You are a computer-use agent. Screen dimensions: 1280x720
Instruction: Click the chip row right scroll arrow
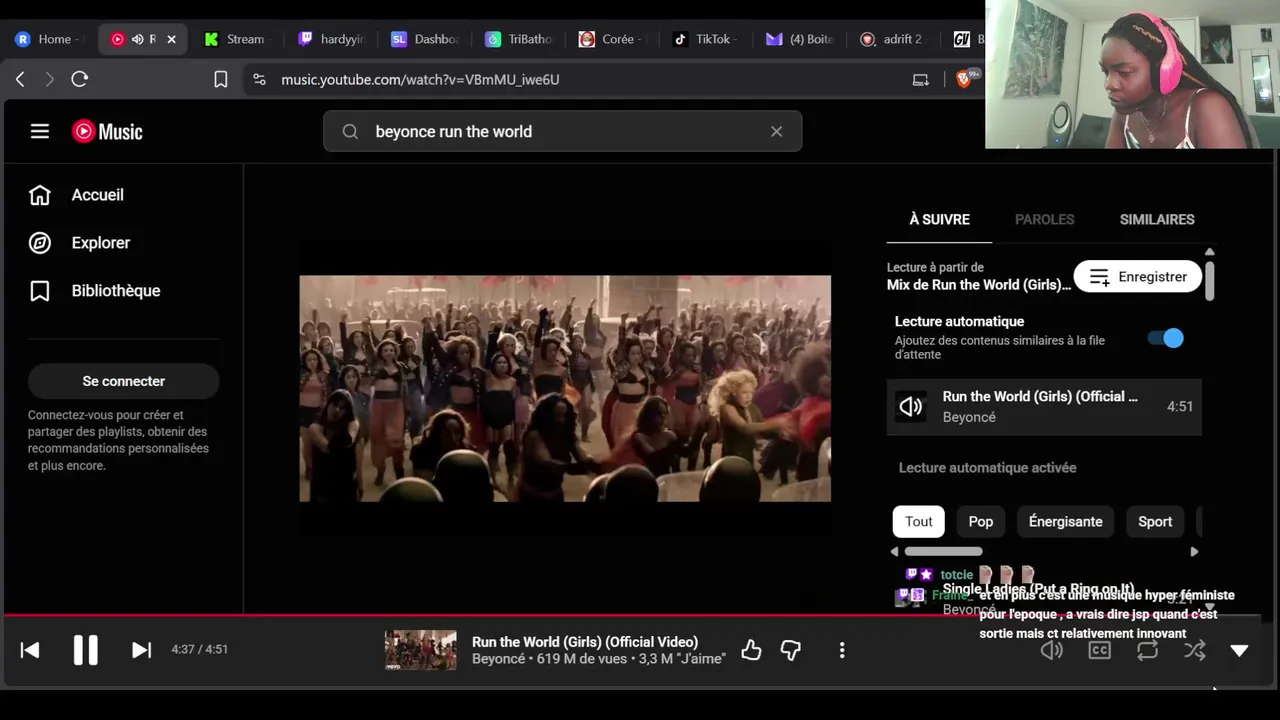[x=1194, y=552]
